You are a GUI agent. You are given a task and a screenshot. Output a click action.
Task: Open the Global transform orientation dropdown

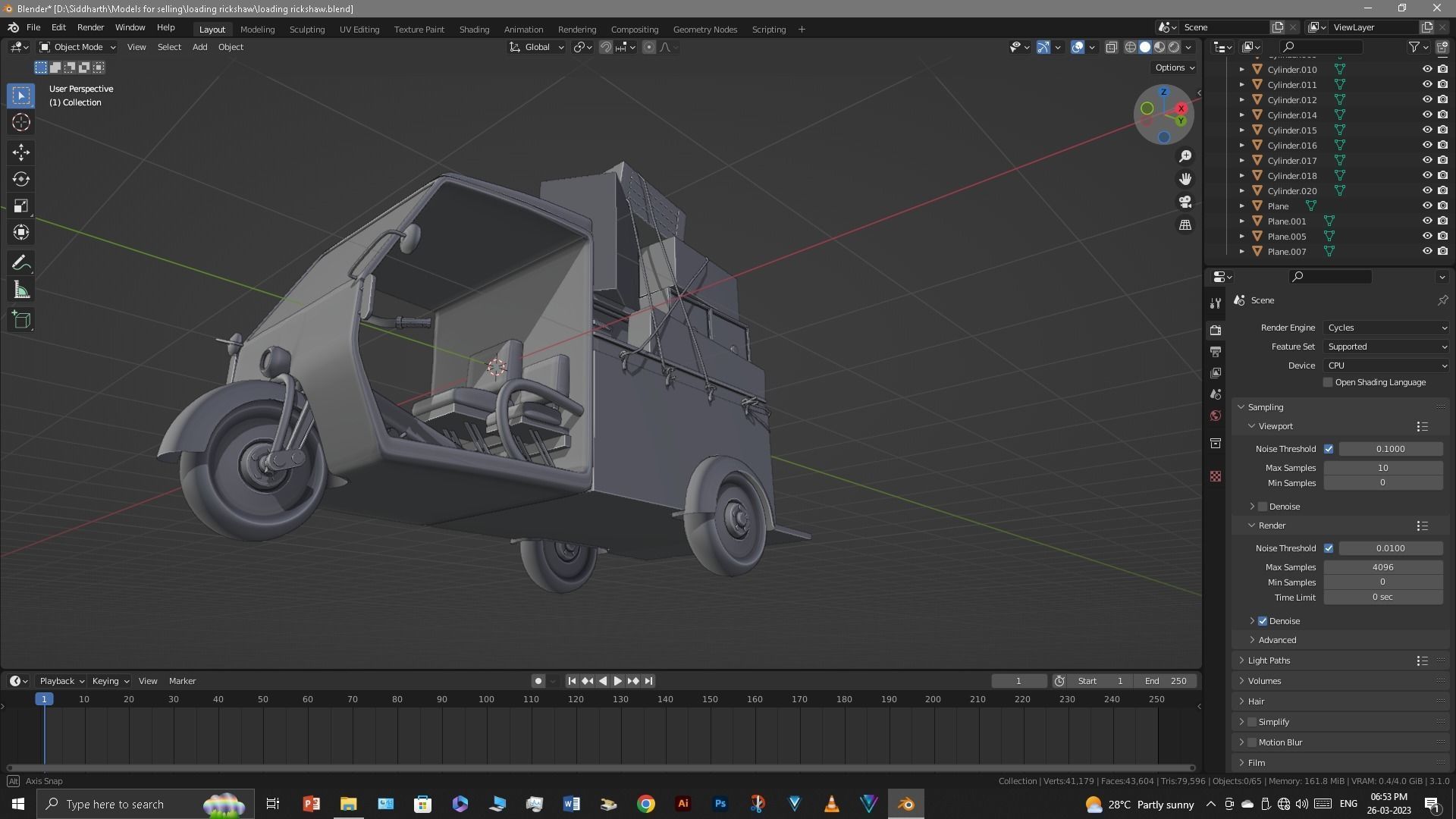click(x=536, y=47)
